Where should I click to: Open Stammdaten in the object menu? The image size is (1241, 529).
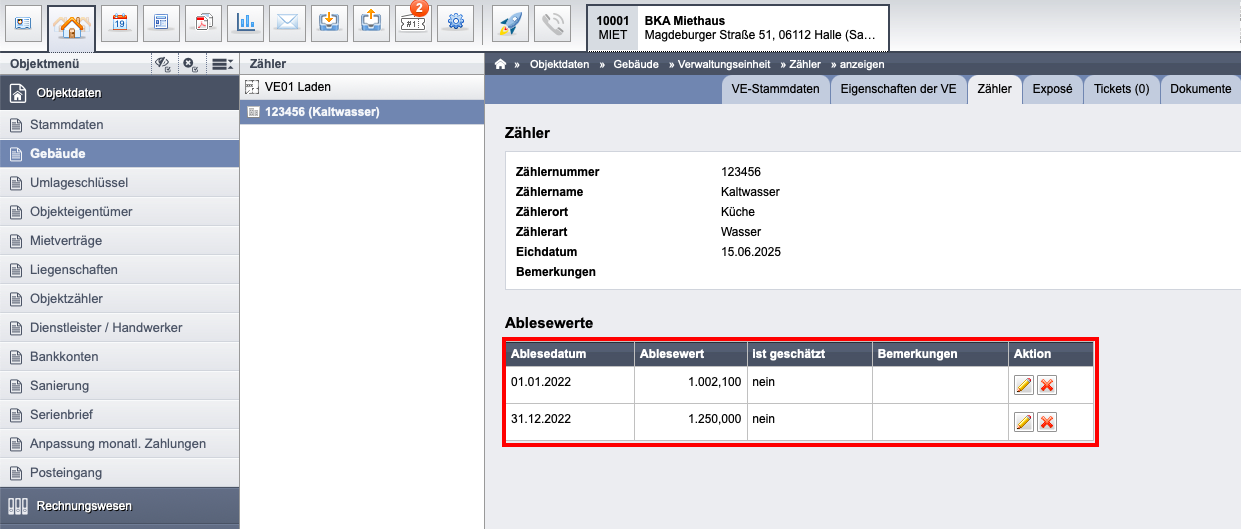pos(120,125)
